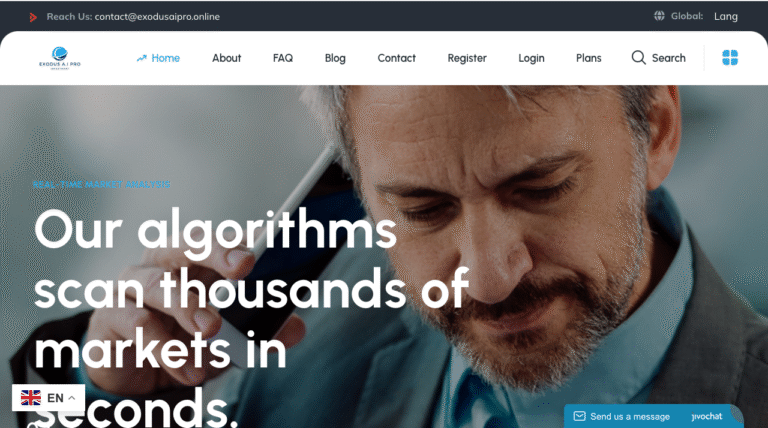Click the Login link
The height and width of the screenshot is (428, 768).
pos(531,58)
